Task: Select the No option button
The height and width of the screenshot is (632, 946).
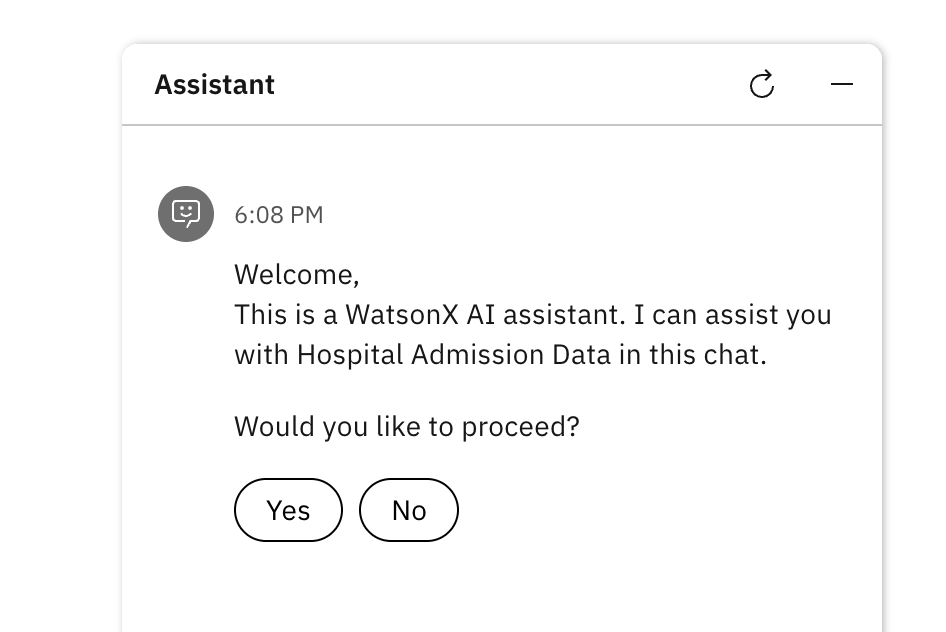Action: (409, 510)
